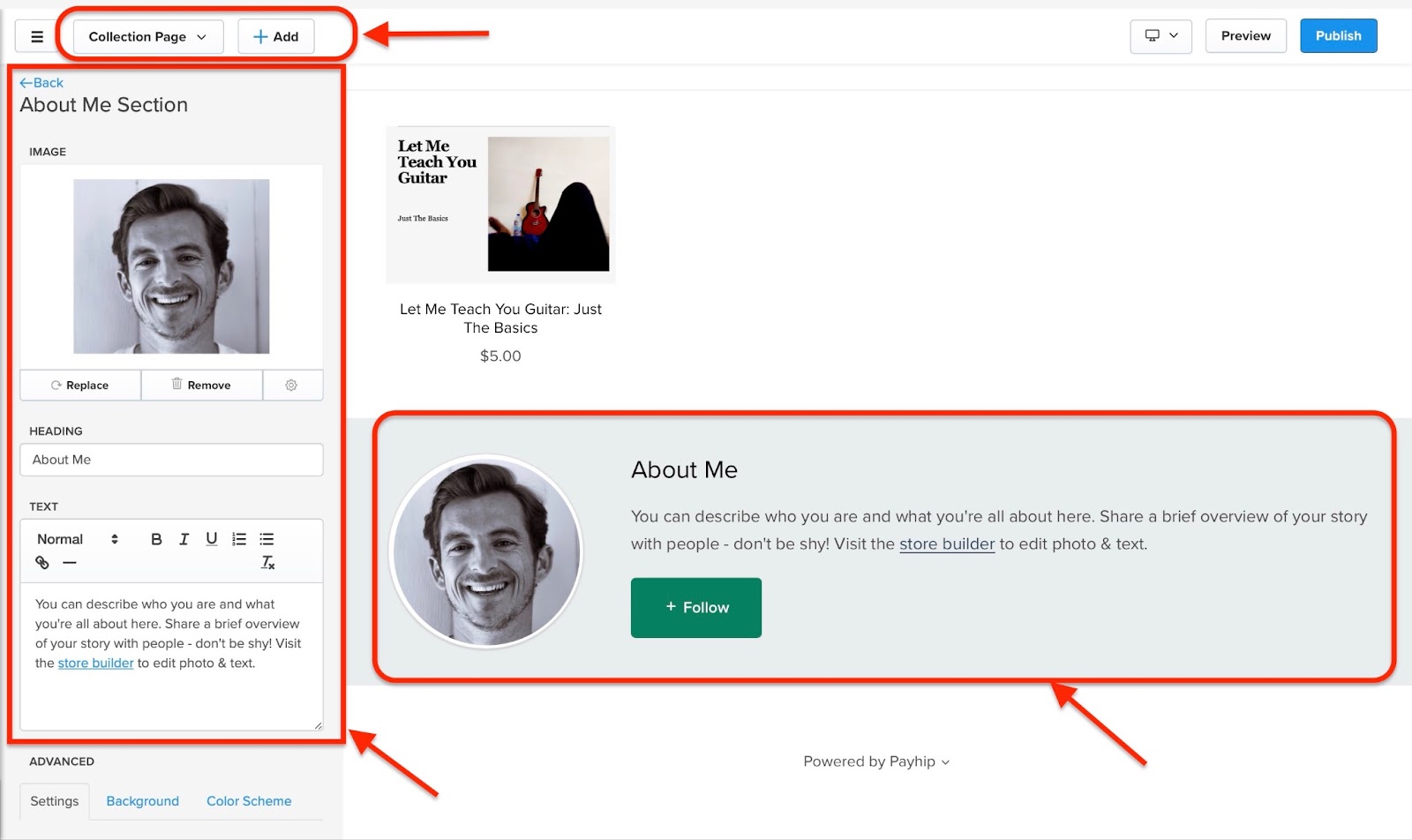Open store builder link in preview
The width and height of the screenshot is (1412, 840).
click(947, 544)
